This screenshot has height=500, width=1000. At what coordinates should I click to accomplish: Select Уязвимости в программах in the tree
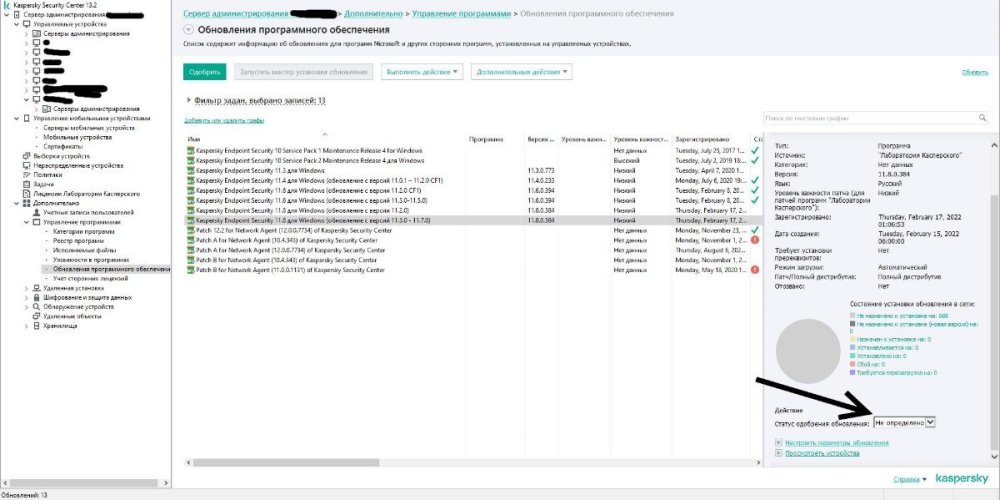coord(91,260)
